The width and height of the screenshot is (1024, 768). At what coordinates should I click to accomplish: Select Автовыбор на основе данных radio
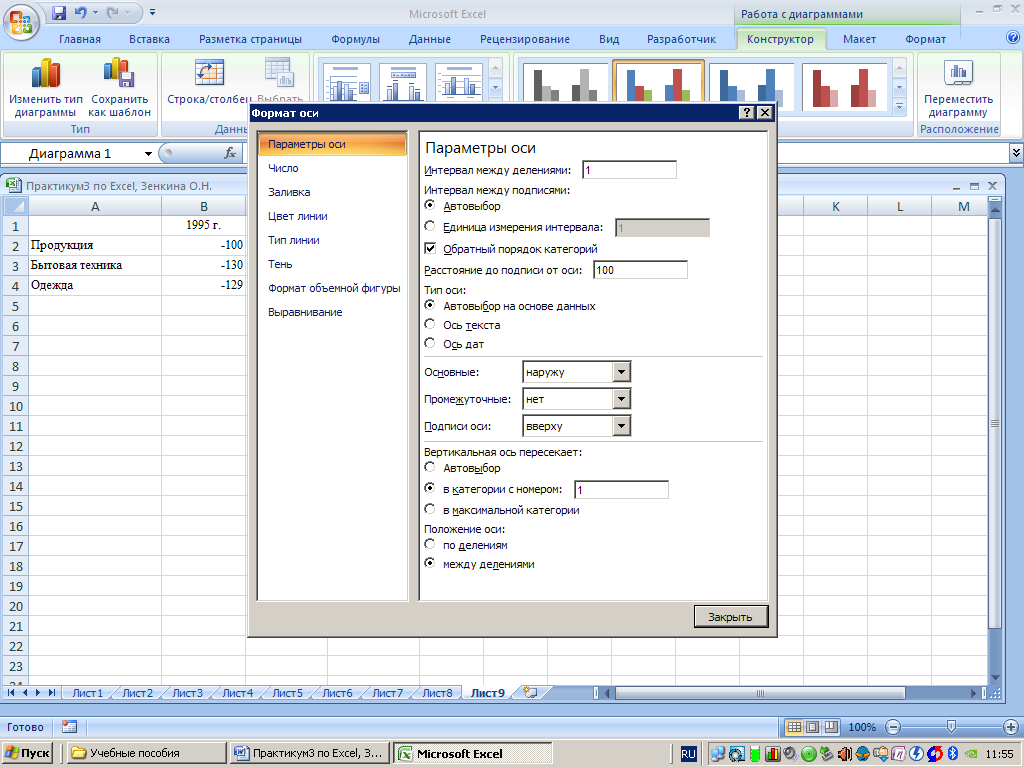coord(430,305)
